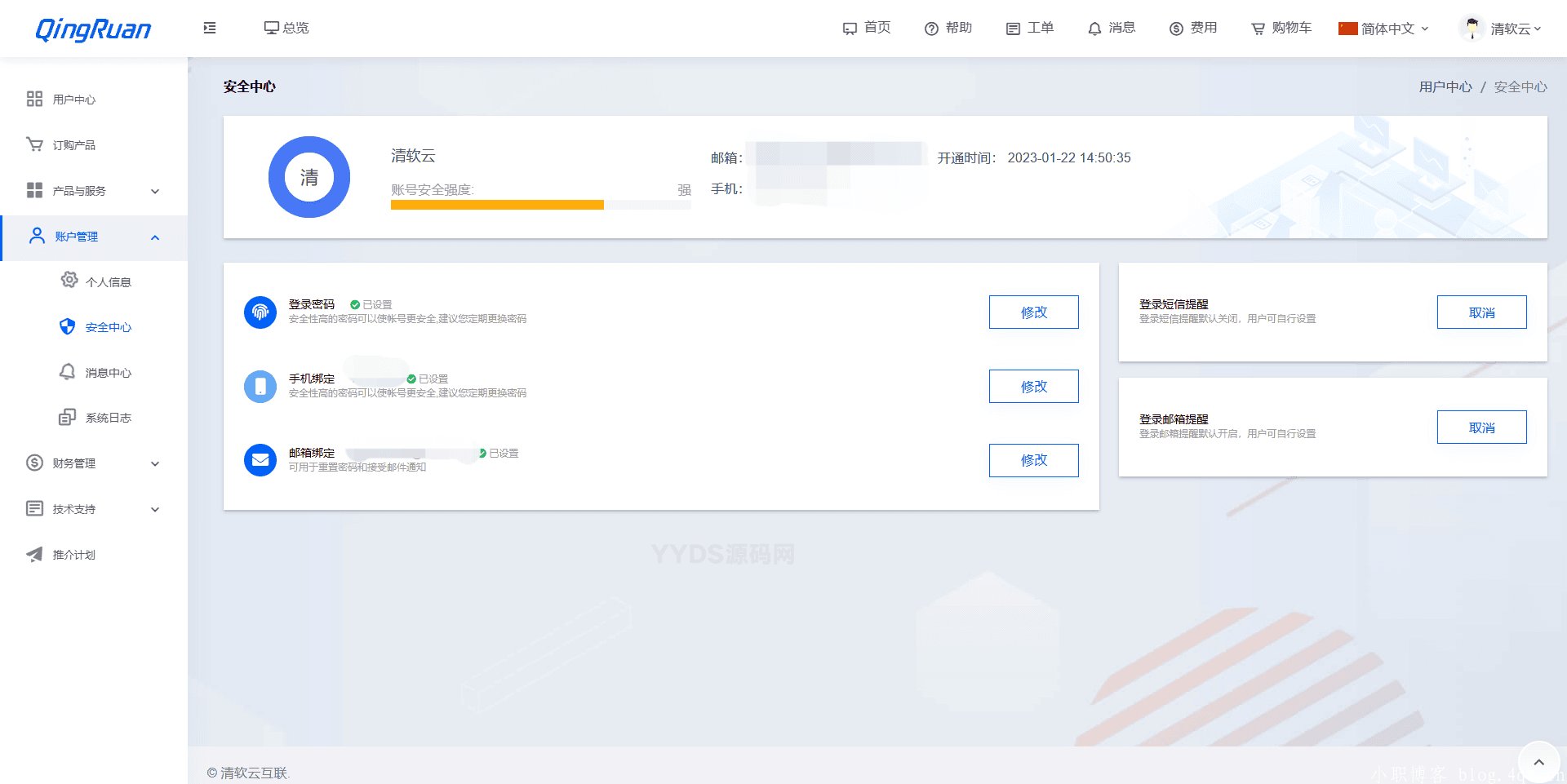Click 修改 for 登录密码
The height and width of the screenshot is (784, 1567).
1033,312
